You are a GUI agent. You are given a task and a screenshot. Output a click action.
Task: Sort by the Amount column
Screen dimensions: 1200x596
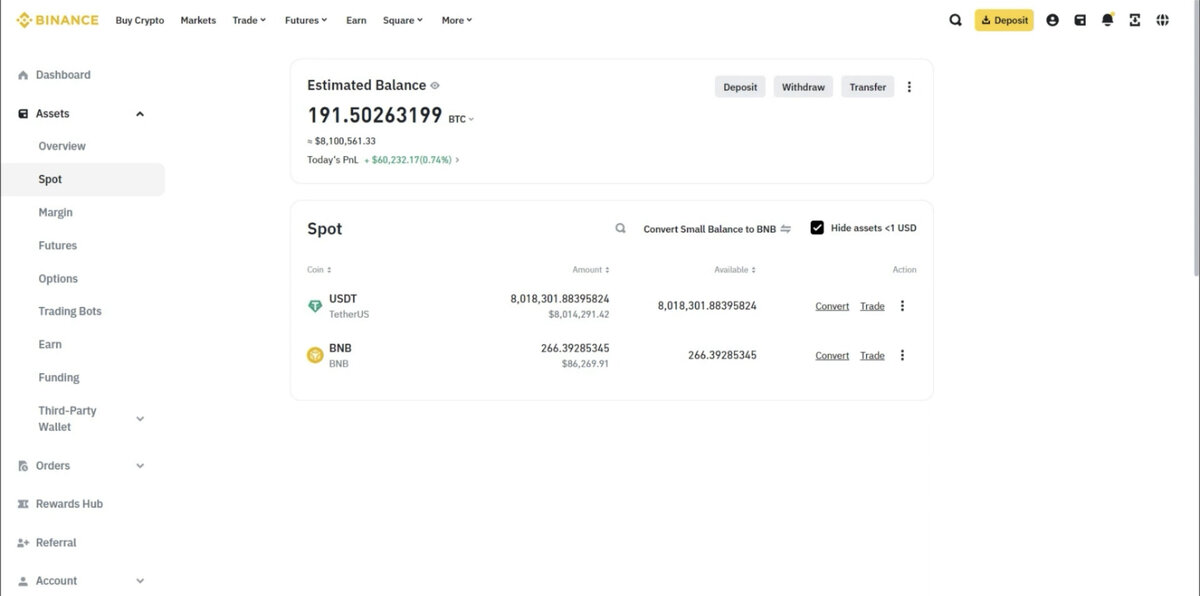[x=590, y=270]
